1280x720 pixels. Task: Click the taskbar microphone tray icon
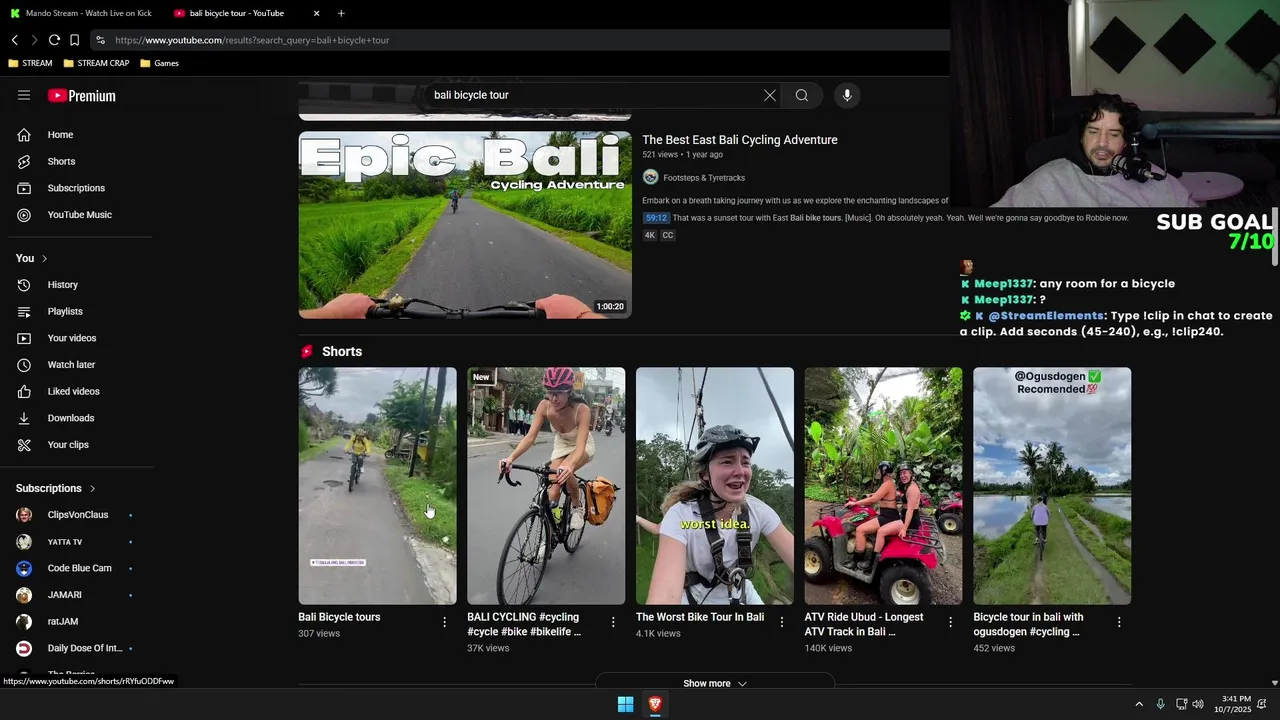pyautogui.click(x=1160, y=704)
